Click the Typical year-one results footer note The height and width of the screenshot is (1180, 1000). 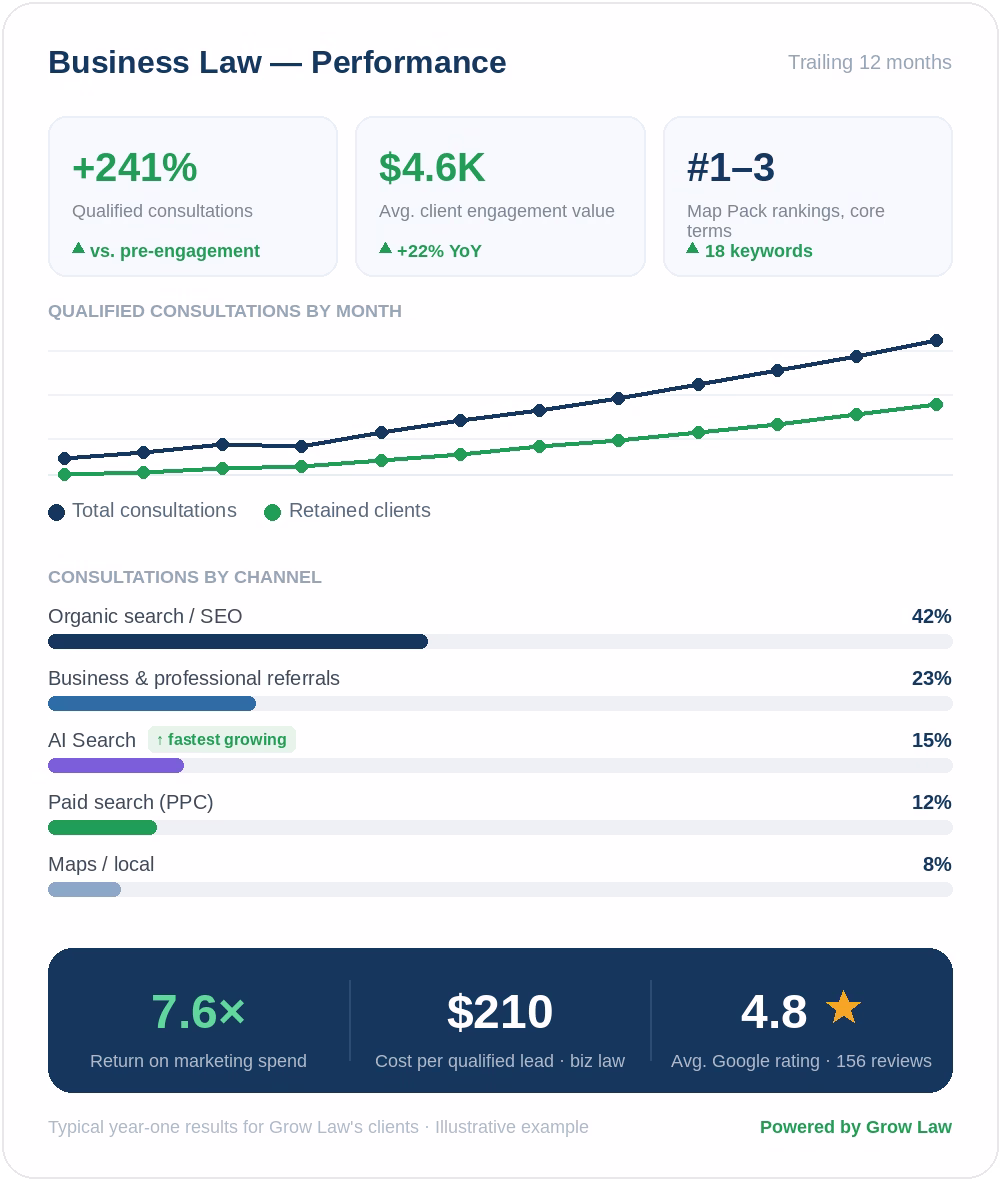click(x=318, y=1127)
